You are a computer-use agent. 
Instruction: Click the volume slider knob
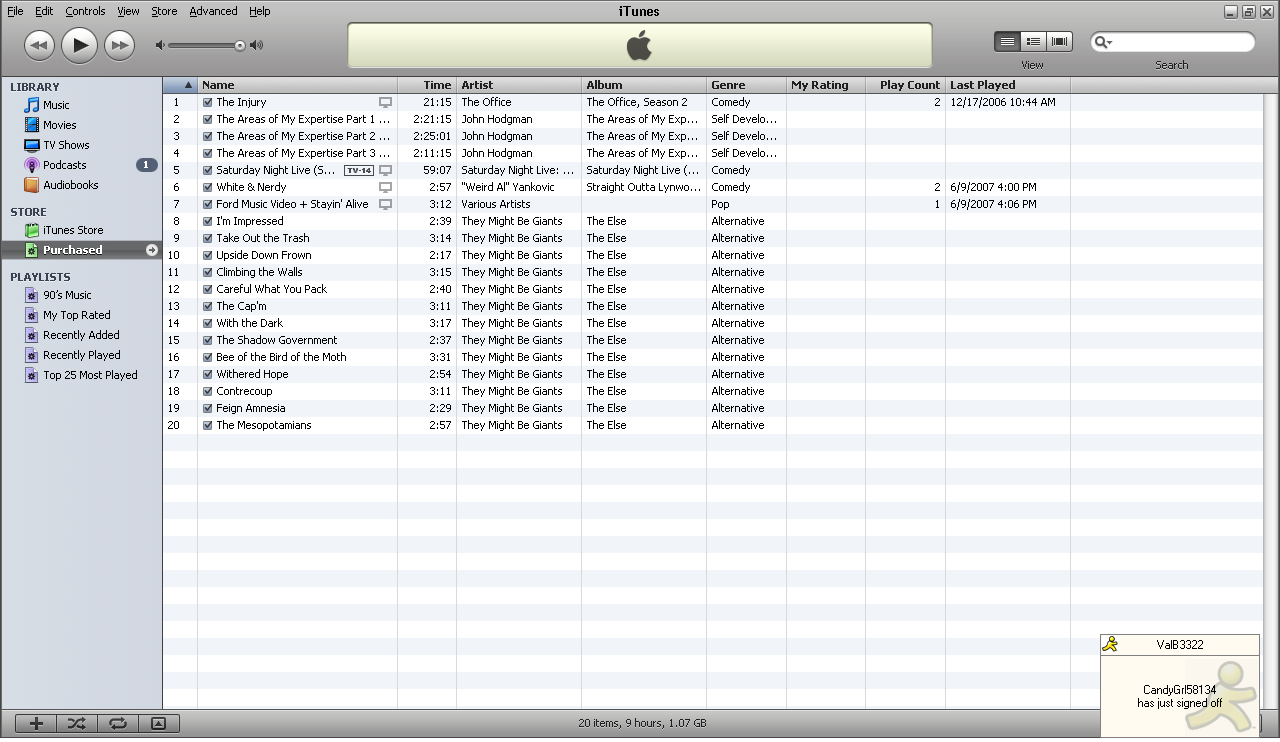[x=240, y=45]
